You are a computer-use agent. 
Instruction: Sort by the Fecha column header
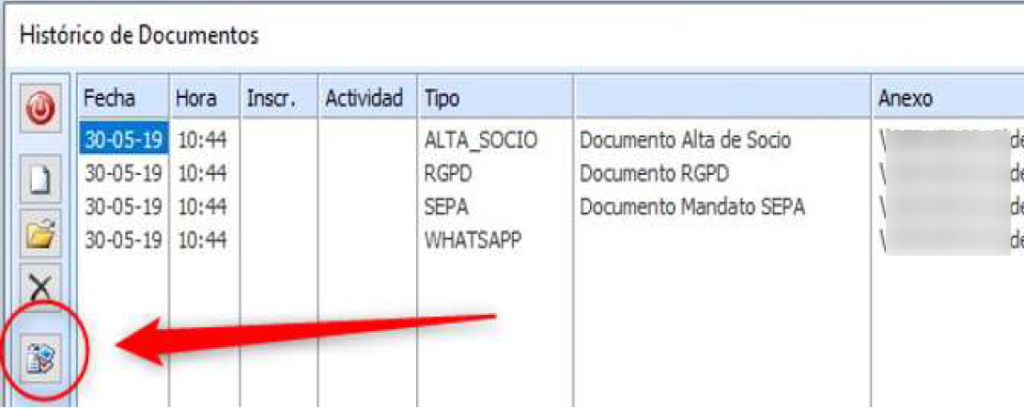tap(109, 98)
